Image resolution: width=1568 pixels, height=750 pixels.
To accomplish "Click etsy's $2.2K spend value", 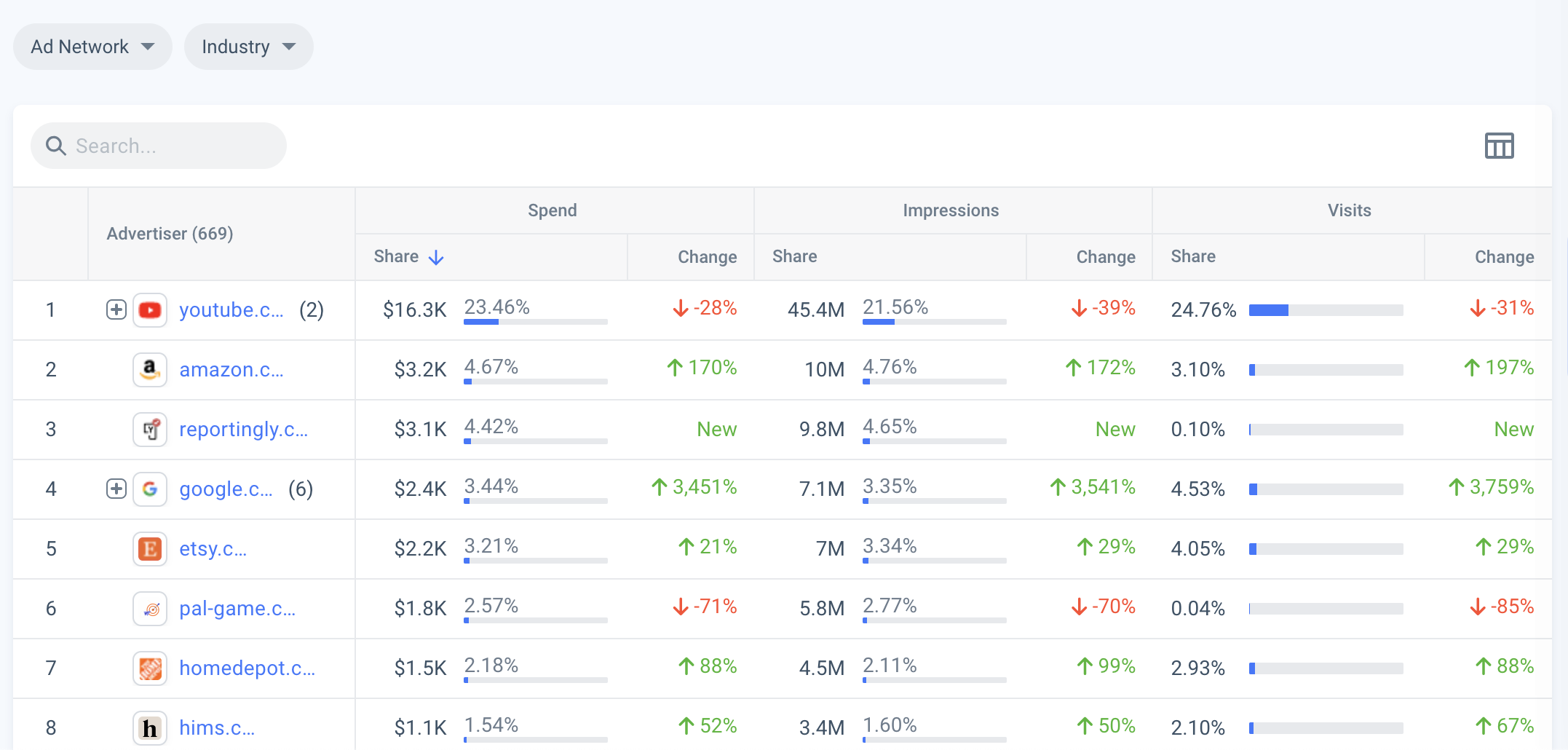I will point(420,549).
